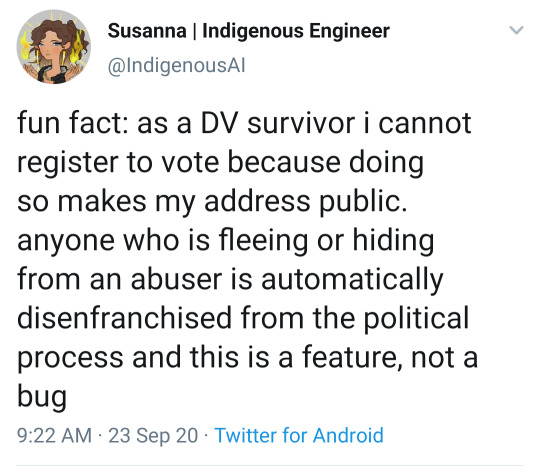This screenshot has height=475, width=540.
Task: Click the words "address public" in the tweet
Action: coord(306,202)
